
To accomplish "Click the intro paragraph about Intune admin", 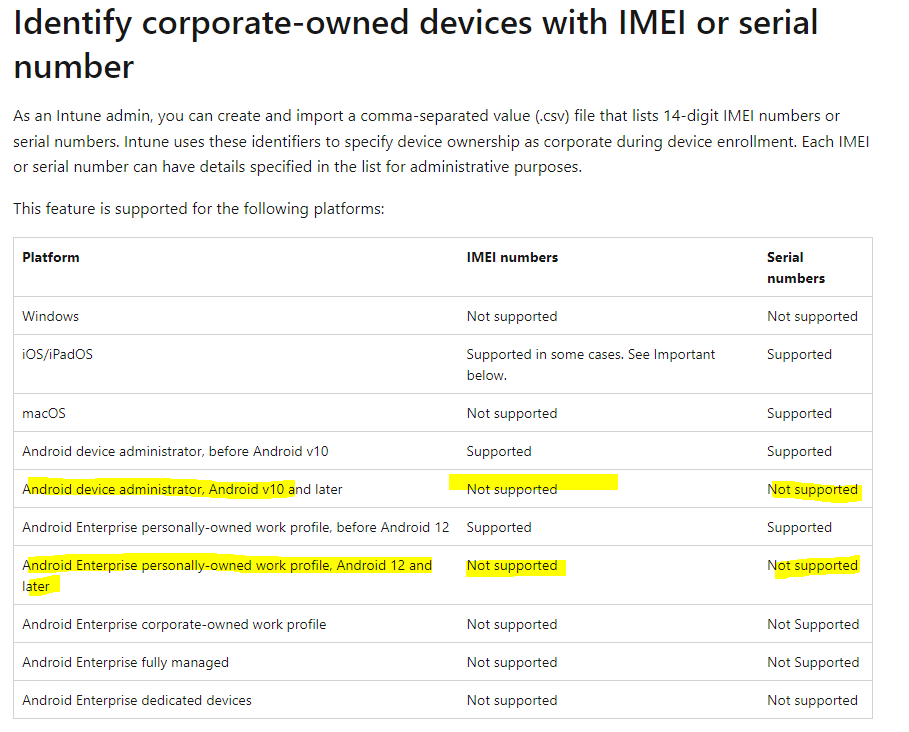I will point(441,141).
